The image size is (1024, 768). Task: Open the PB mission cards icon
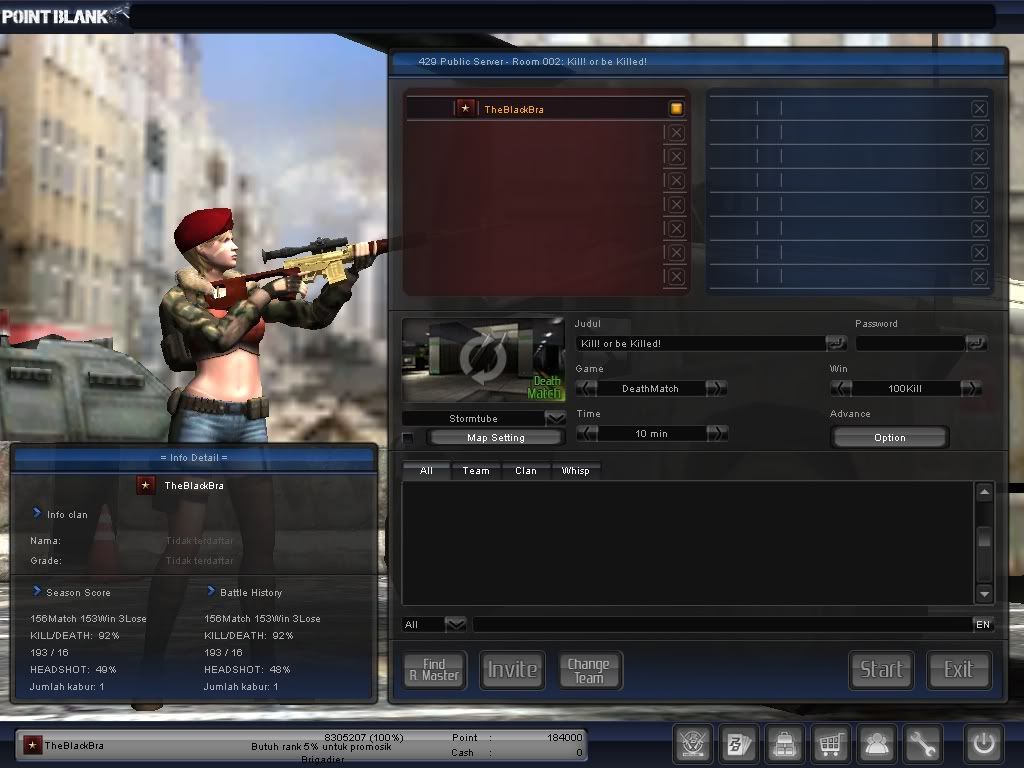(739, 743)
